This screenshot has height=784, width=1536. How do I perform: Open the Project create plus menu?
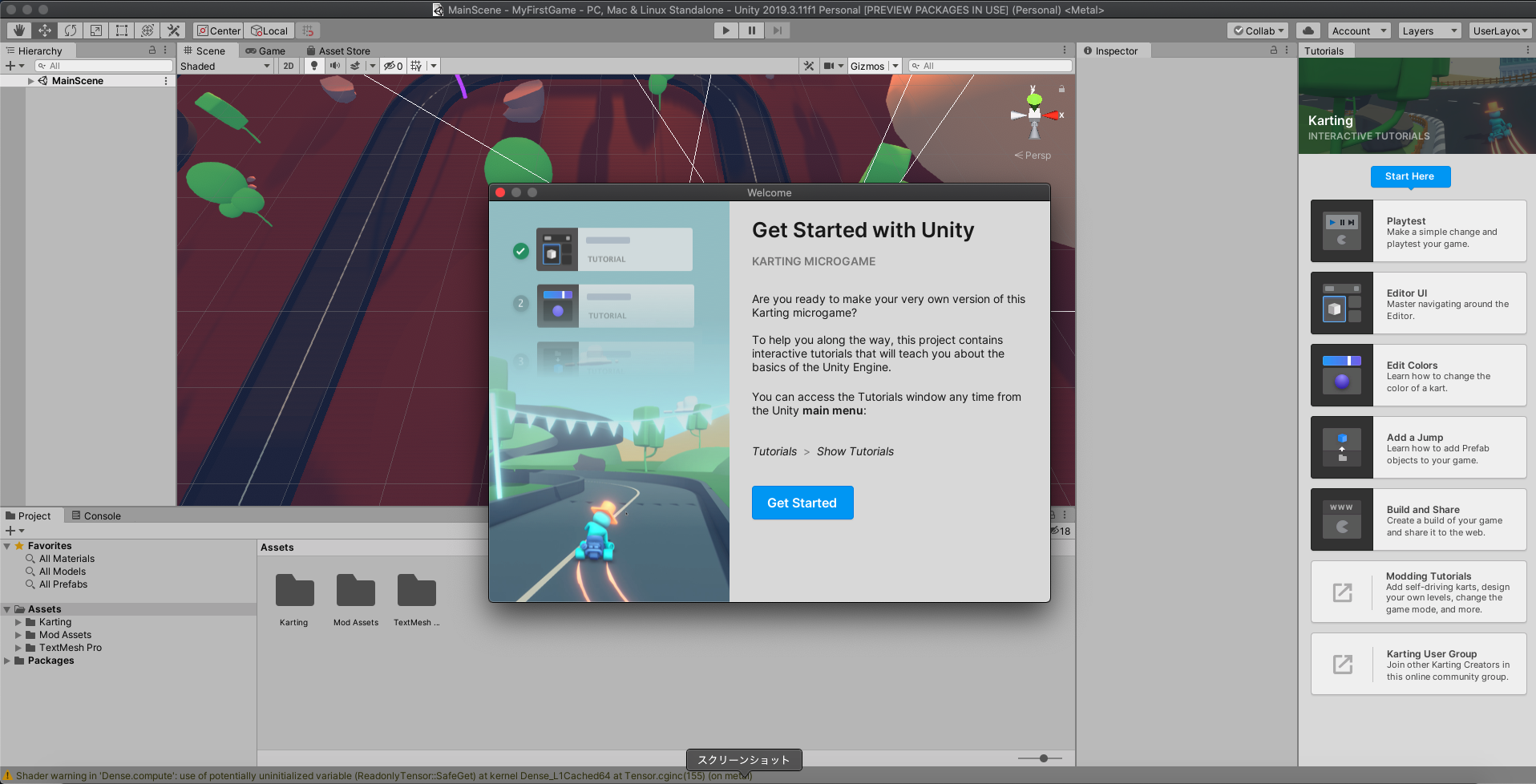[x=14, y=531]
